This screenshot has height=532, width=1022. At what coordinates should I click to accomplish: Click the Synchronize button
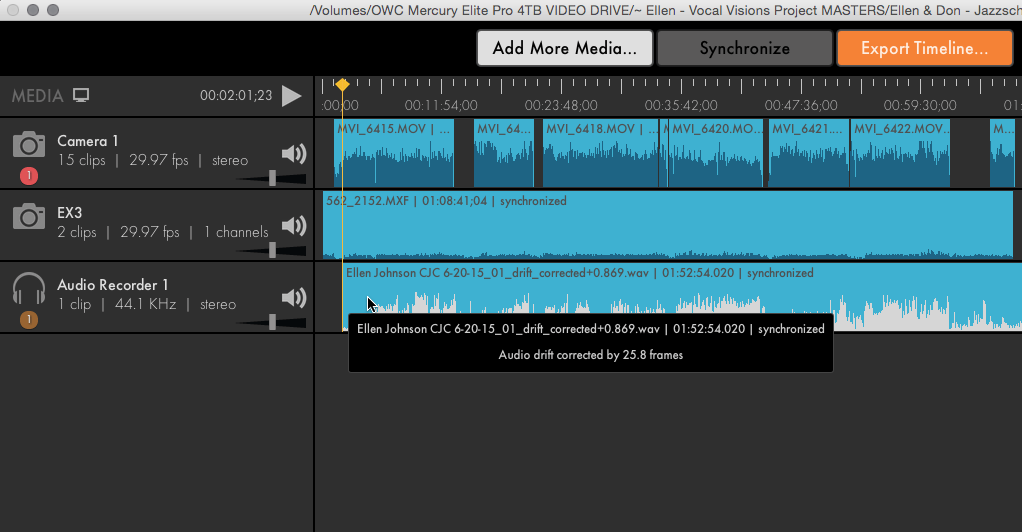click(744, 48)
